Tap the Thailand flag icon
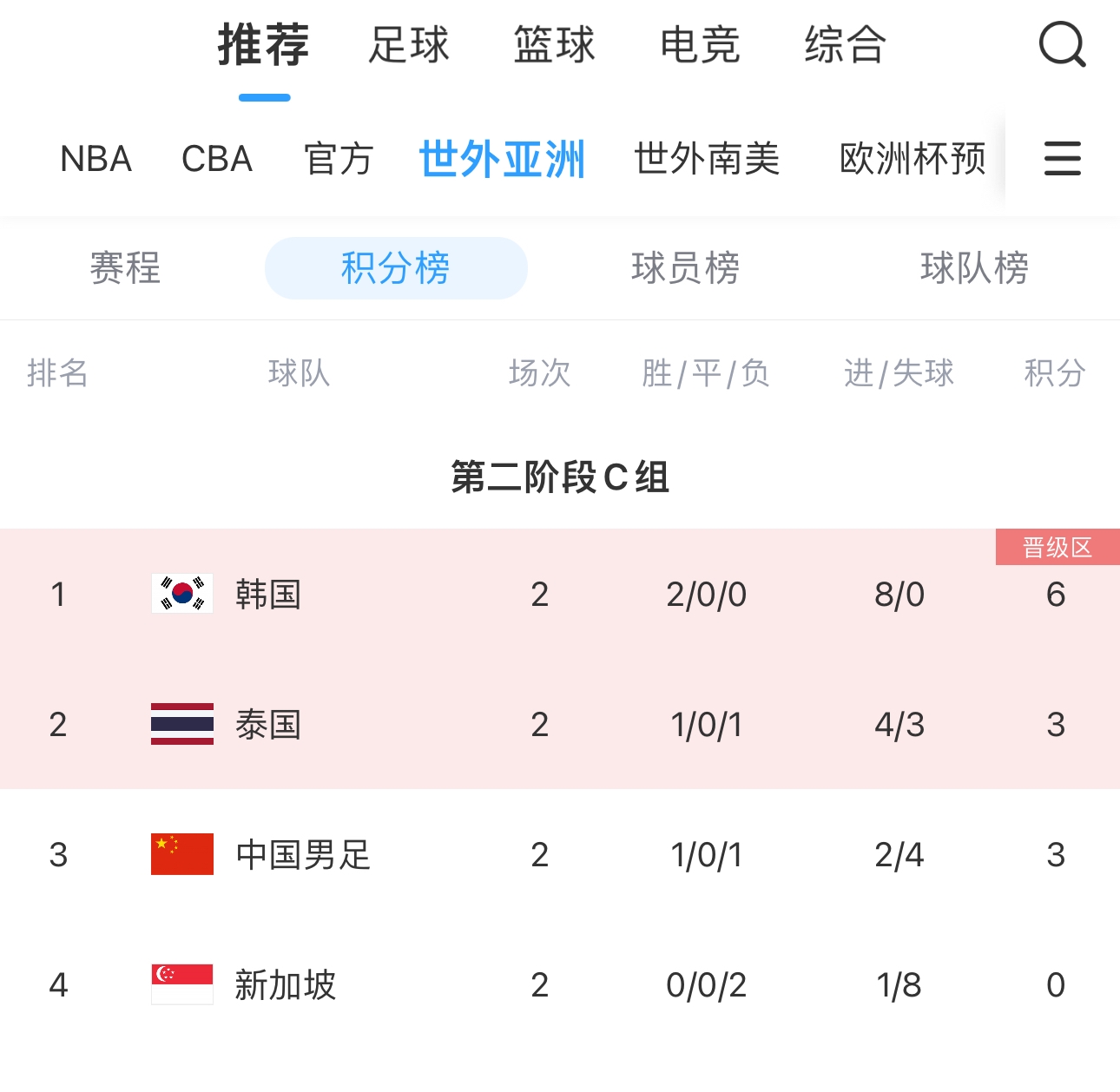1120x1092 pixels. tap(182, 724)
